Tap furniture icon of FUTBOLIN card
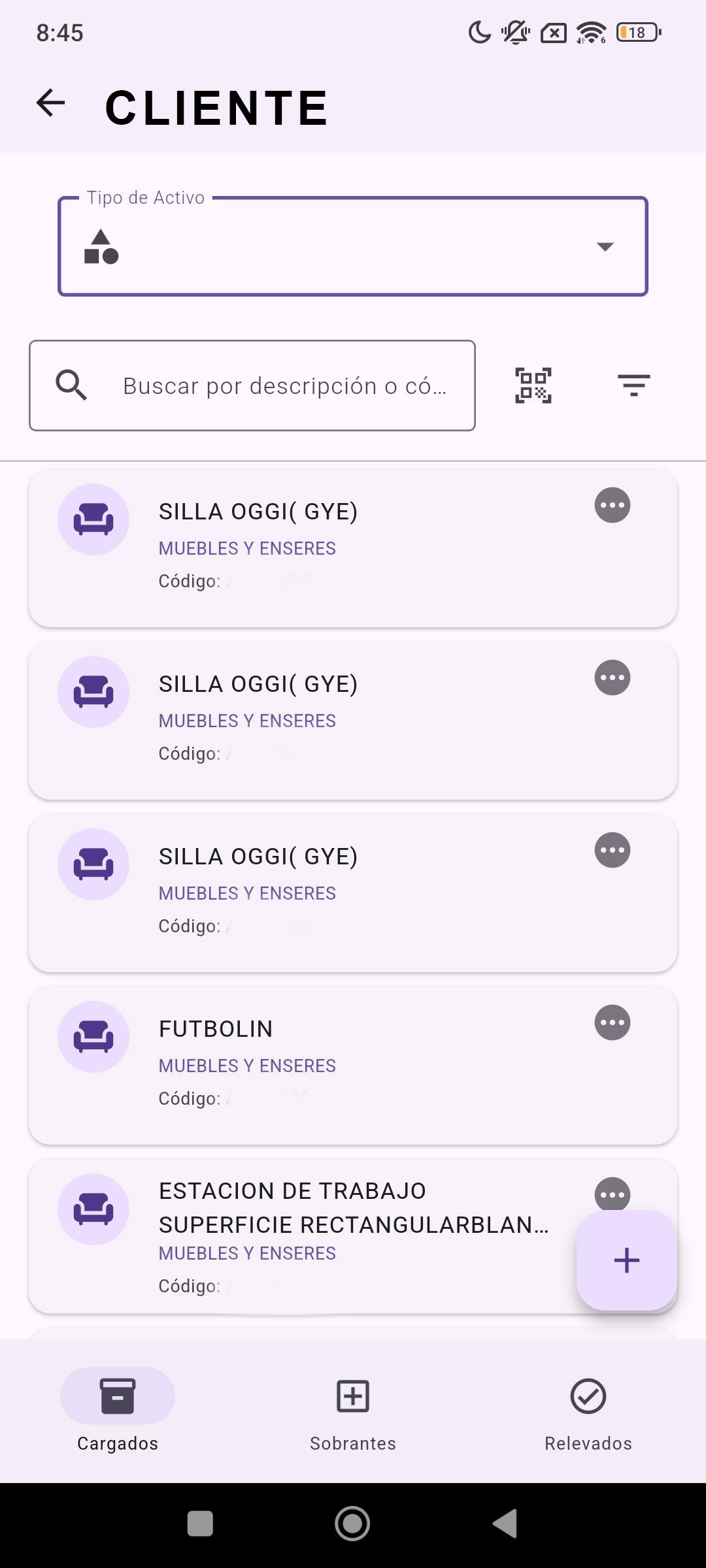This screenshot has height=1568, width=706. tap(93, 1037)
